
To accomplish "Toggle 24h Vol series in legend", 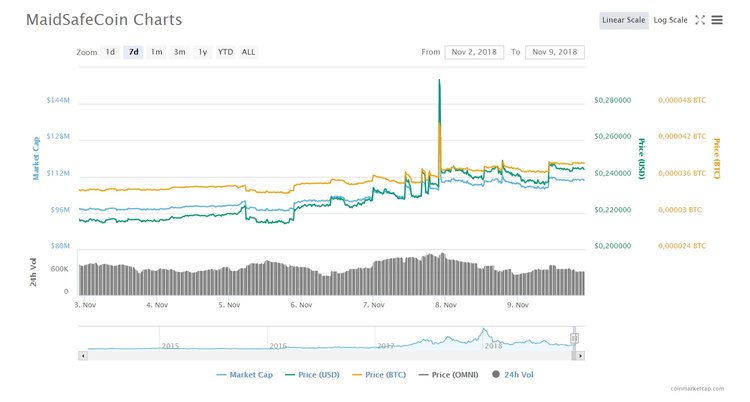I will click(x=513, y=375).
